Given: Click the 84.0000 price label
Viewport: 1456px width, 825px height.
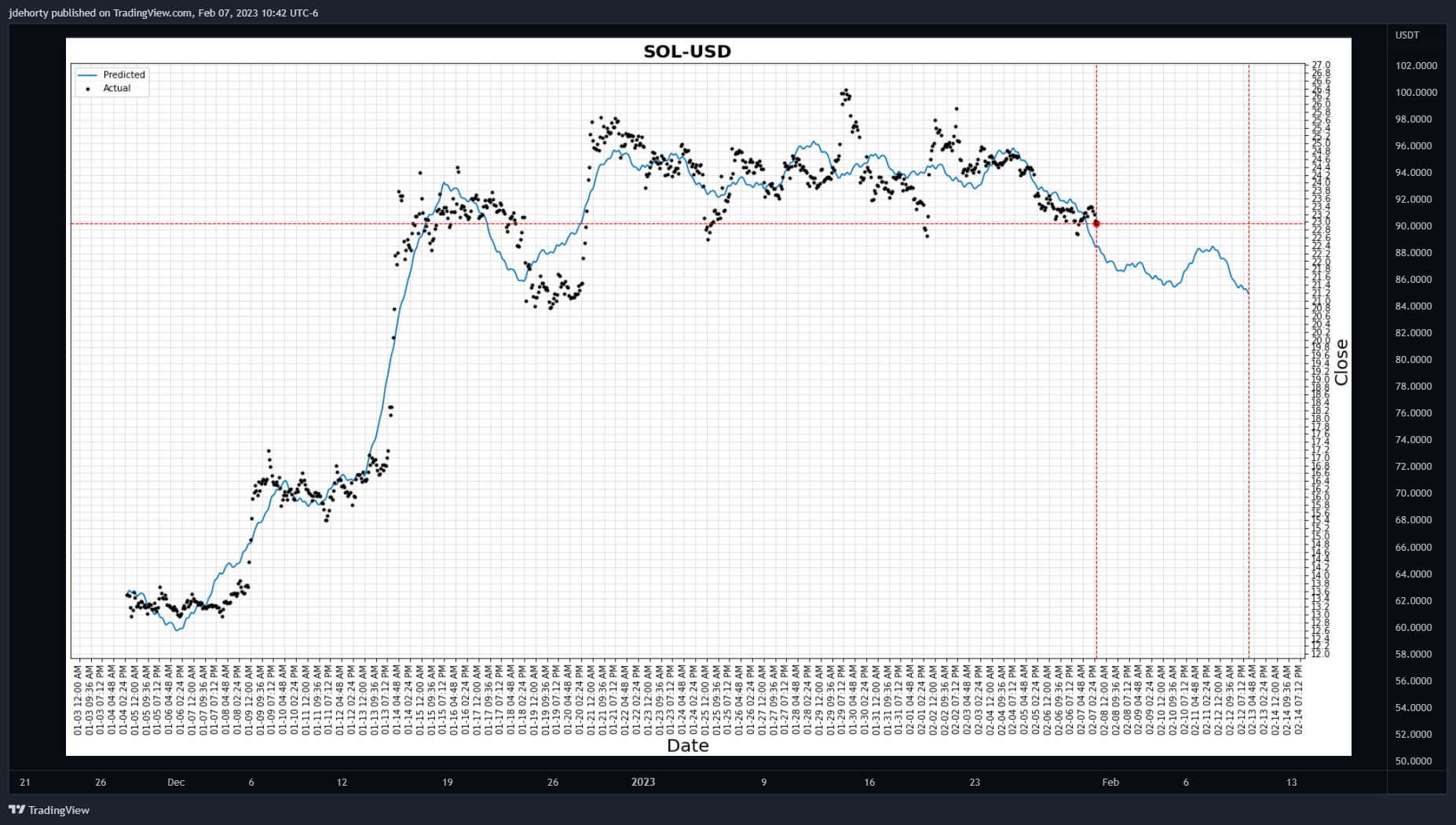Looking at the screenshot, I should (1414, 306).
